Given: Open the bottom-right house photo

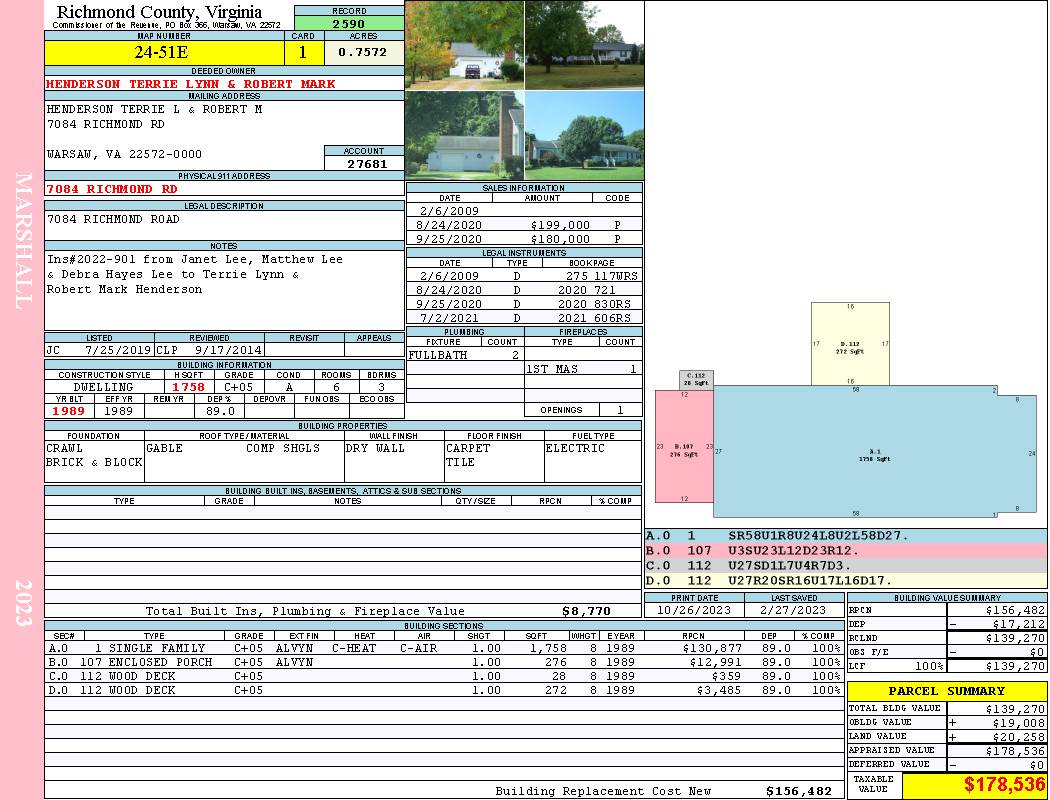Looking at the screenshot, I should point(583,136).
